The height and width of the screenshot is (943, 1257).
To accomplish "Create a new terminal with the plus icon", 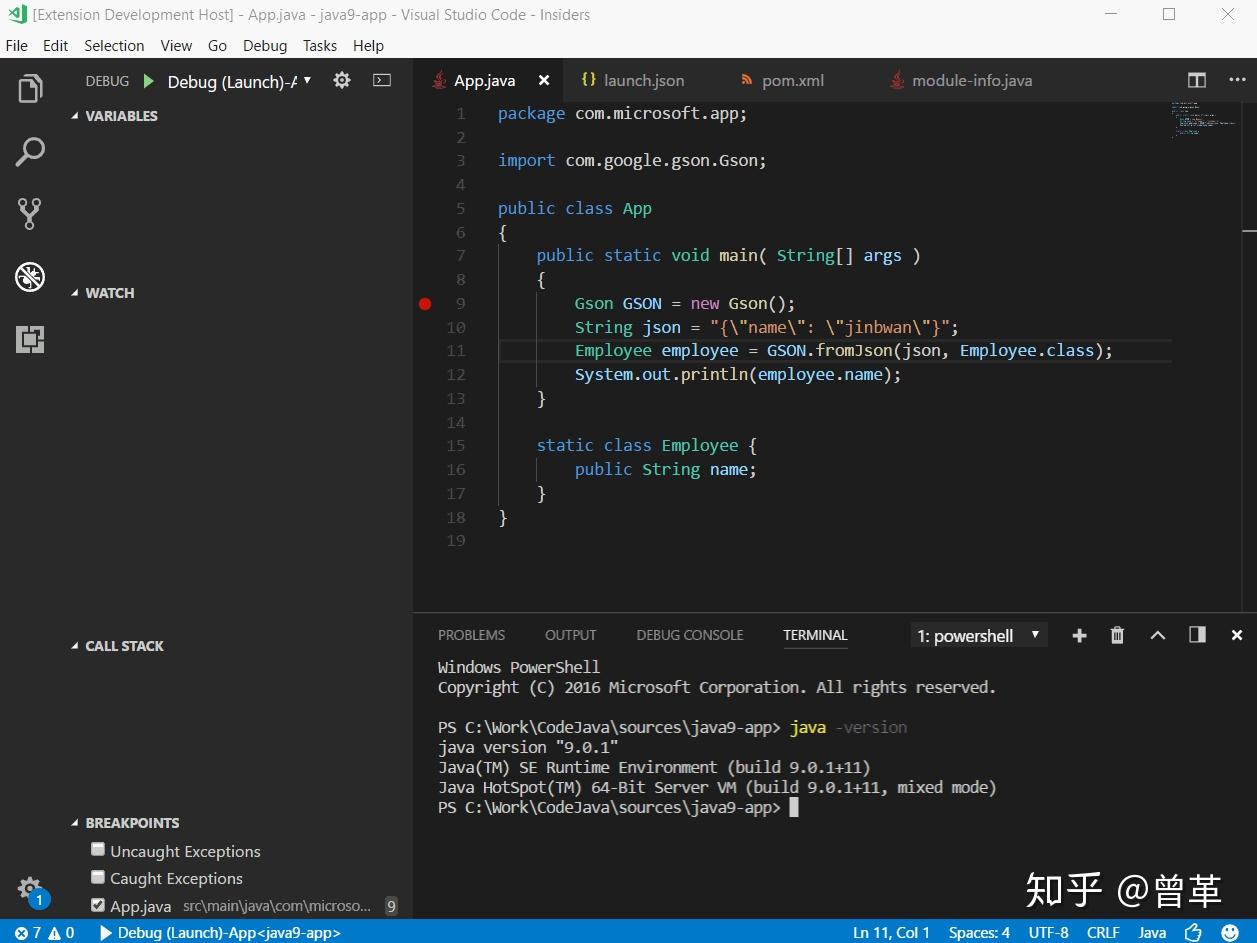I will click(1079, 635).
